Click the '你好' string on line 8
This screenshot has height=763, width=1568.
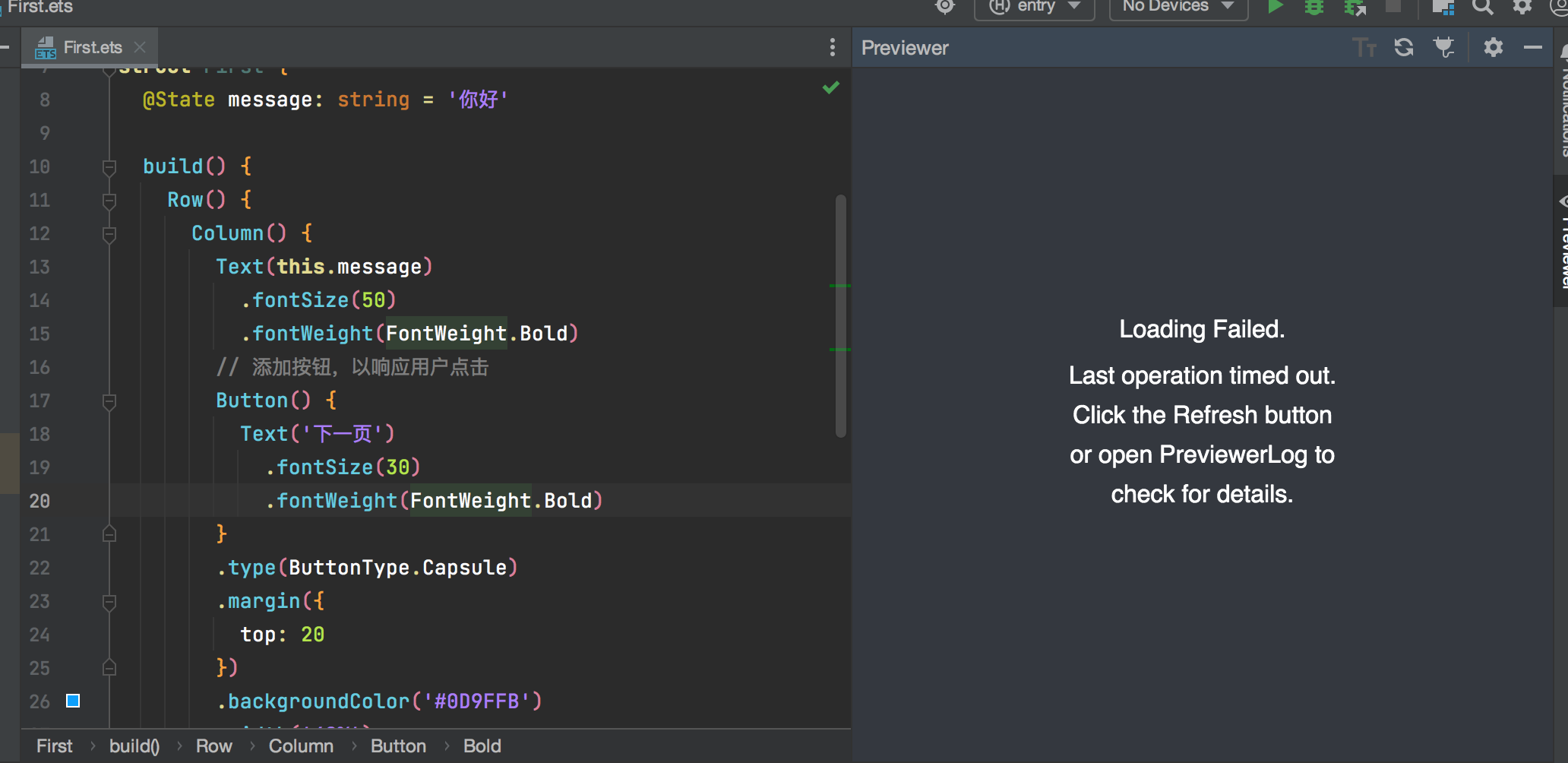click(x=478, y=100)
